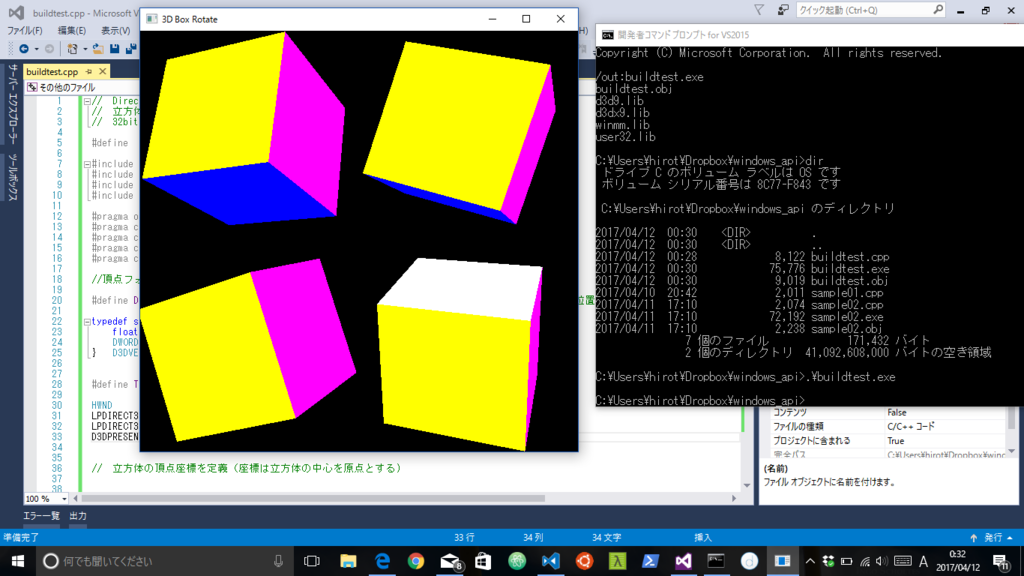Click the New Project toolbar icon
Viewport: 1024px width, 576px height.
72,49
